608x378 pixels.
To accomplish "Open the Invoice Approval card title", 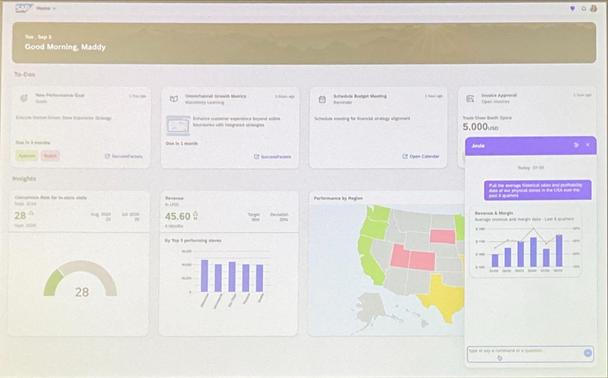I will coord(499,95).
